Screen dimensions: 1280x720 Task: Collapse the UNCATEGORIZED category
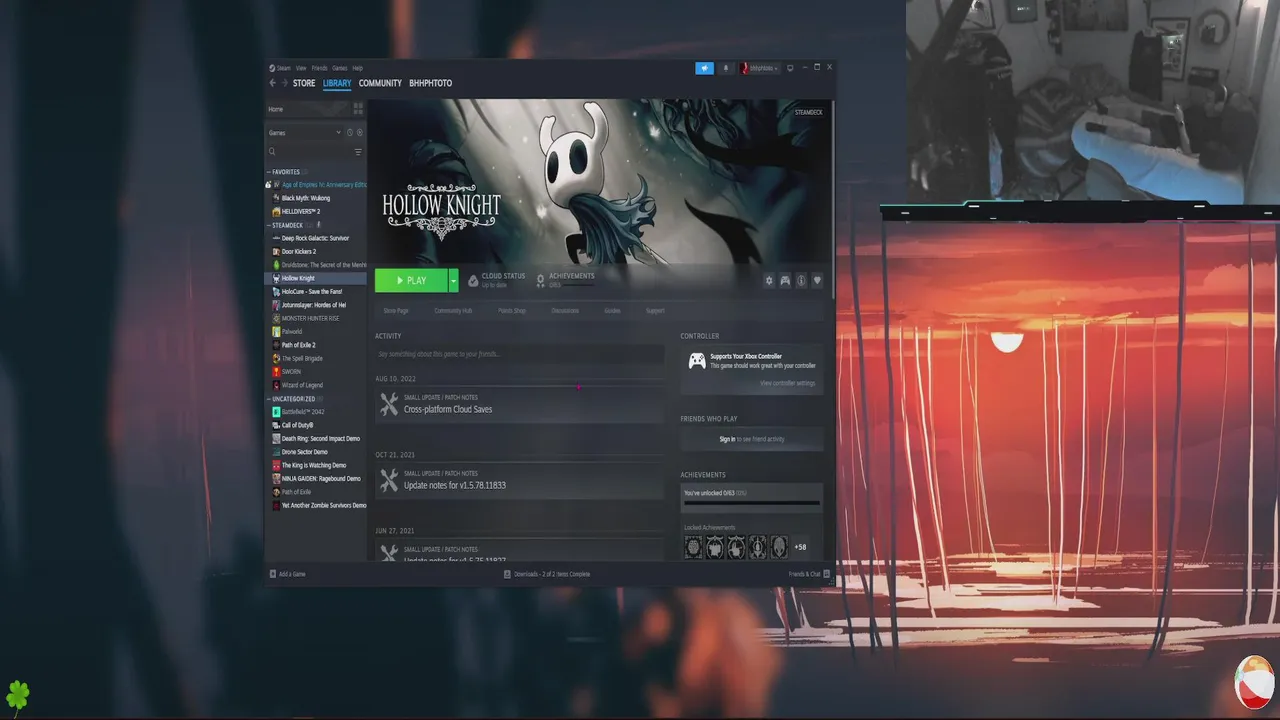268,399
